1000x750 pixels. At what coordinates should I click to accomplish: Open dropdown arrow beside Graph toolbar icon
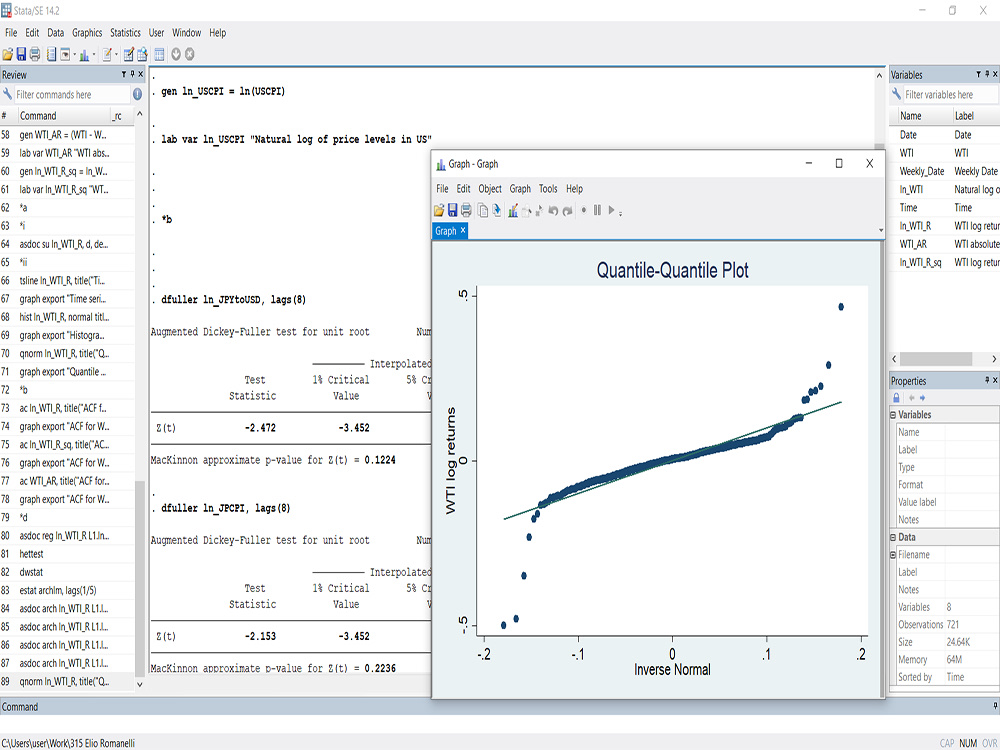[94, 55]
